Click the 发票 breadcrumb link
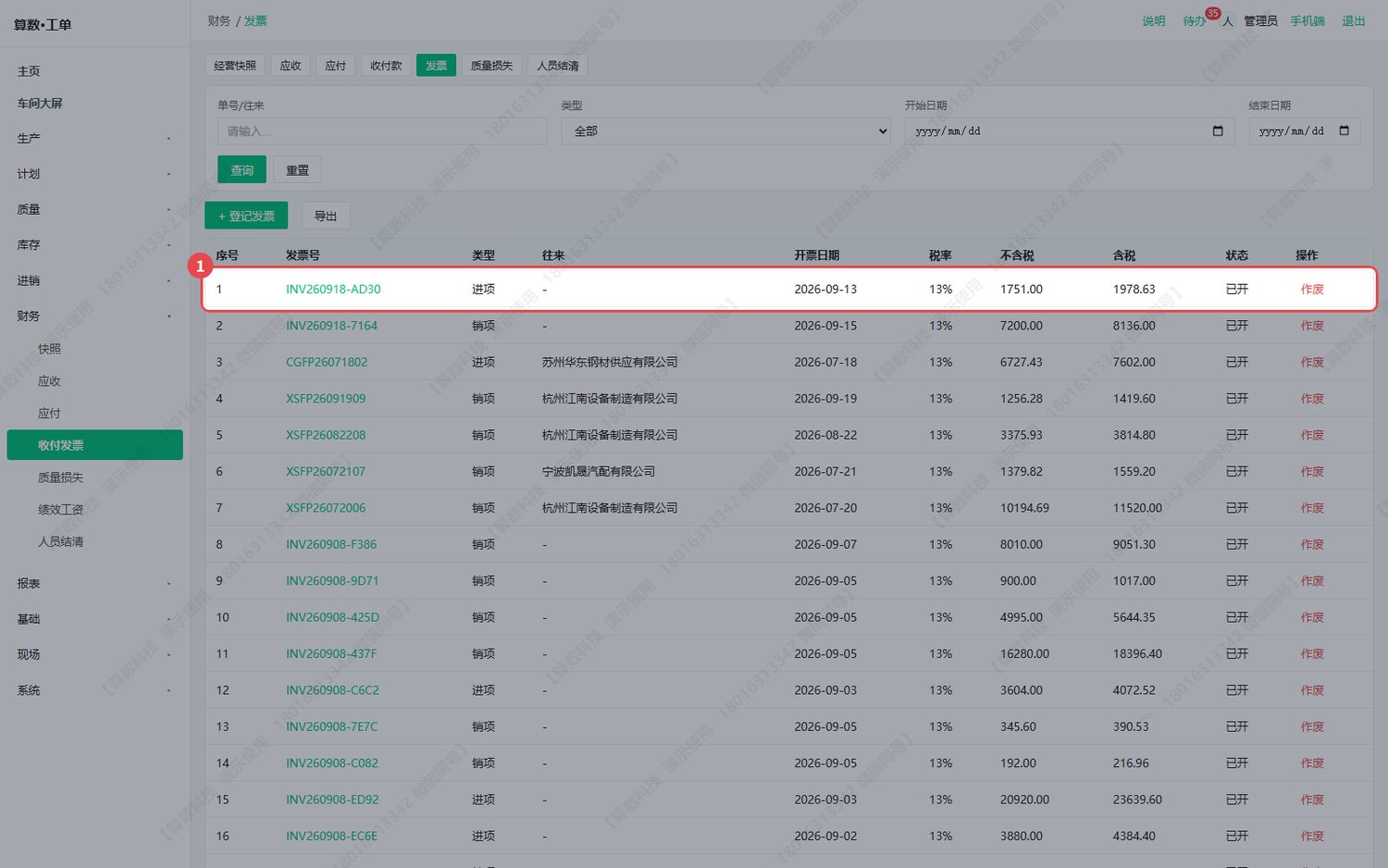The image size is (1388, 868). click(x=255, y=21)
